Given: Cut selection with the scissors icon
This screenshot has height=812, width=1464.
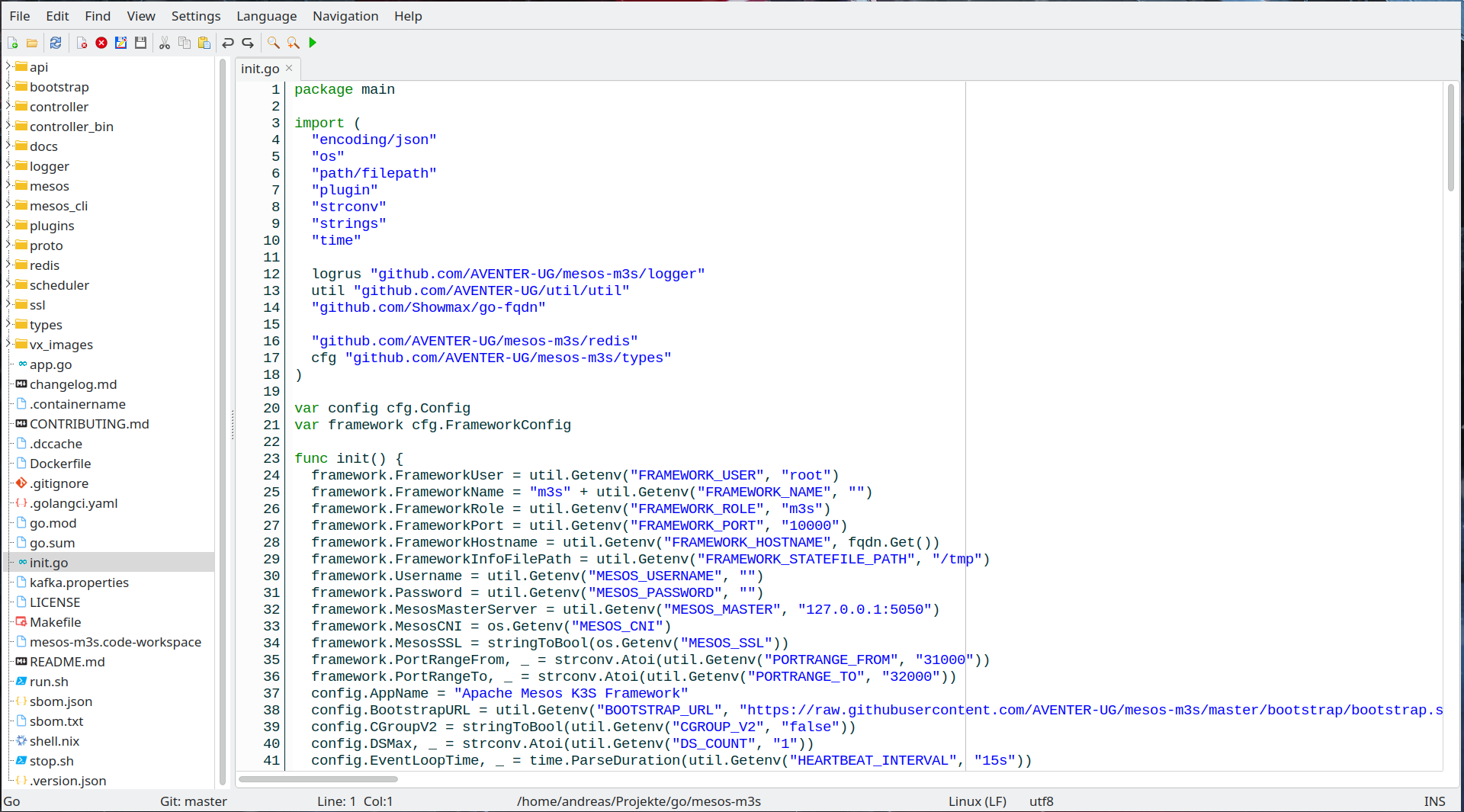Looking at the screenshot, I should [165, 43].
